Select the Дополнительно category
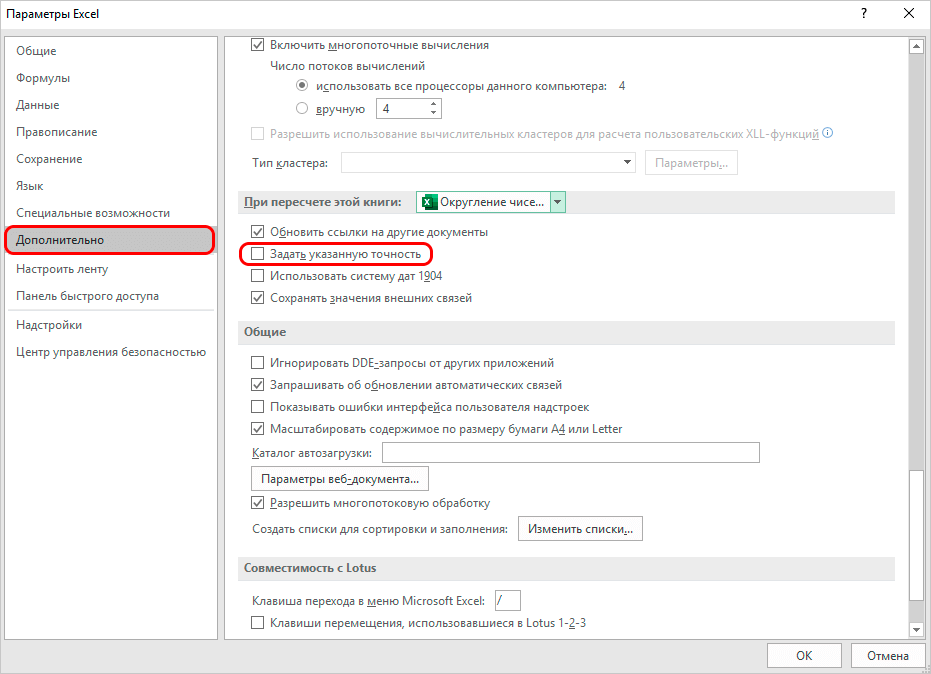The height and width of the screenshot is (674, 931). [110, 240]
